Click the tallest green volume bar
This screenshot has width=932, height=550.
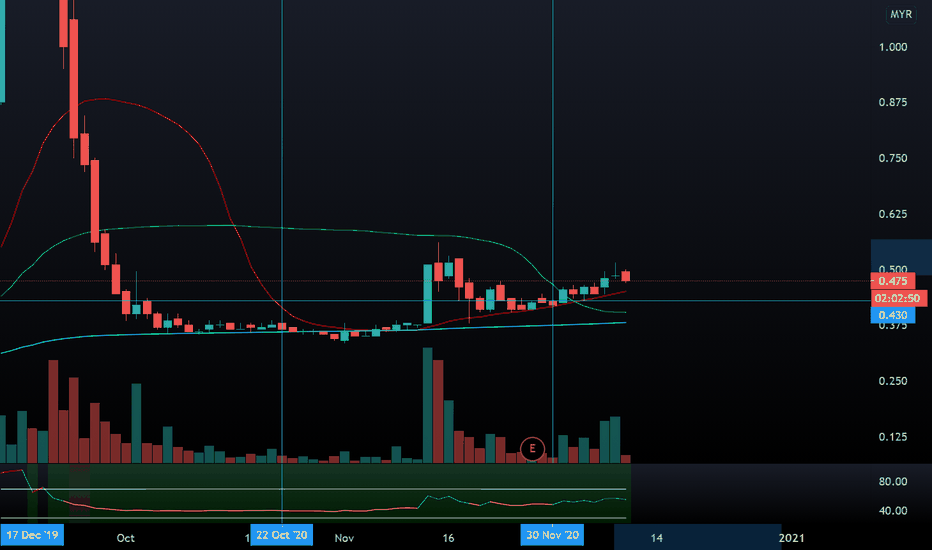427,406
